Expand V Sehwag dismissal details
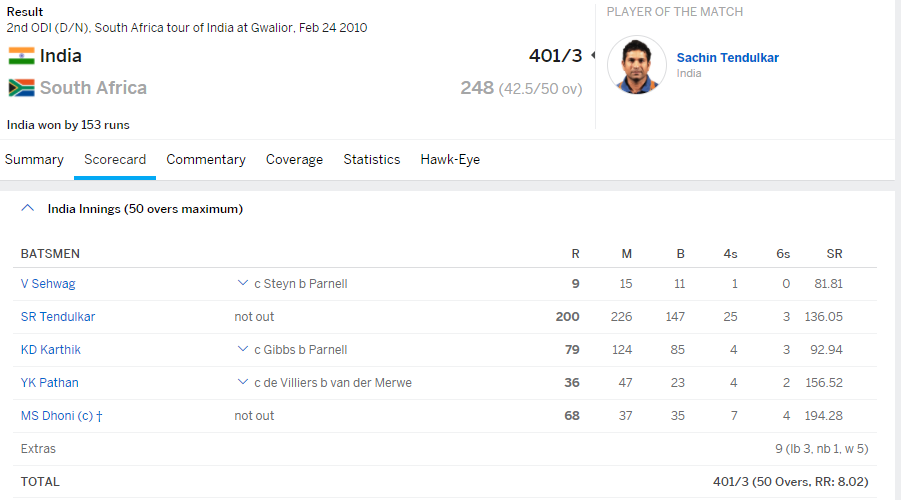Image resolution: width=901 pixels, height=500 pixels. 242,284
